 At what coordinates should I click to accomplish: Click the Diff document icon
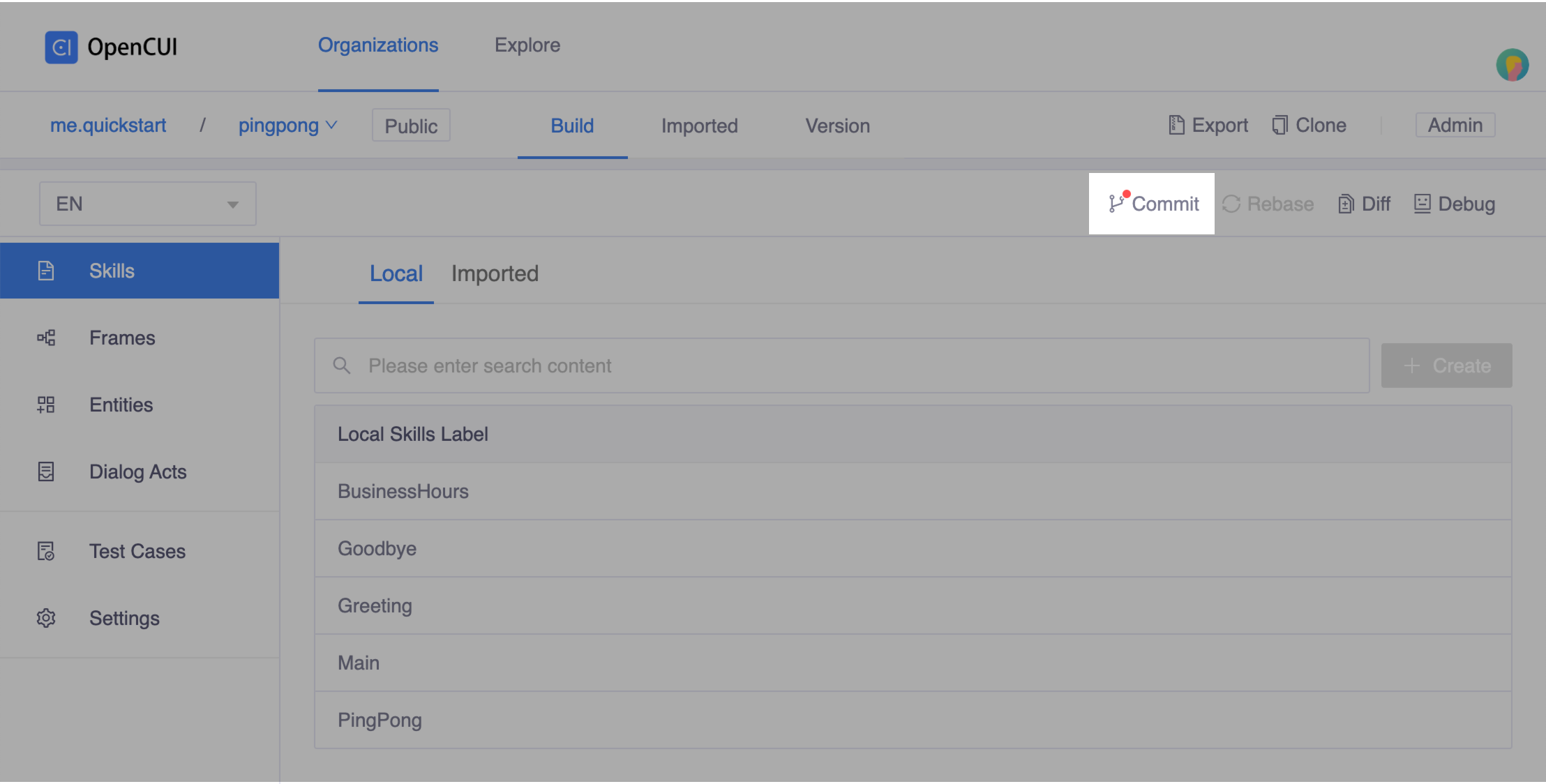point(1346,204)
